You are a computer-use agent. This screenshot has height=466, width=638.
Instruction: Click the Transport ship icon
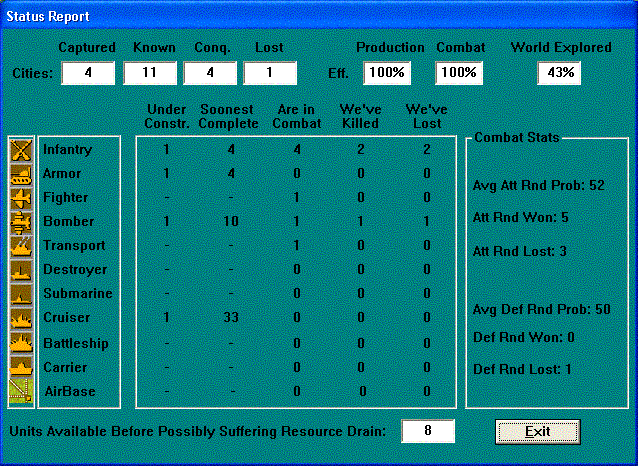[21, 246]
